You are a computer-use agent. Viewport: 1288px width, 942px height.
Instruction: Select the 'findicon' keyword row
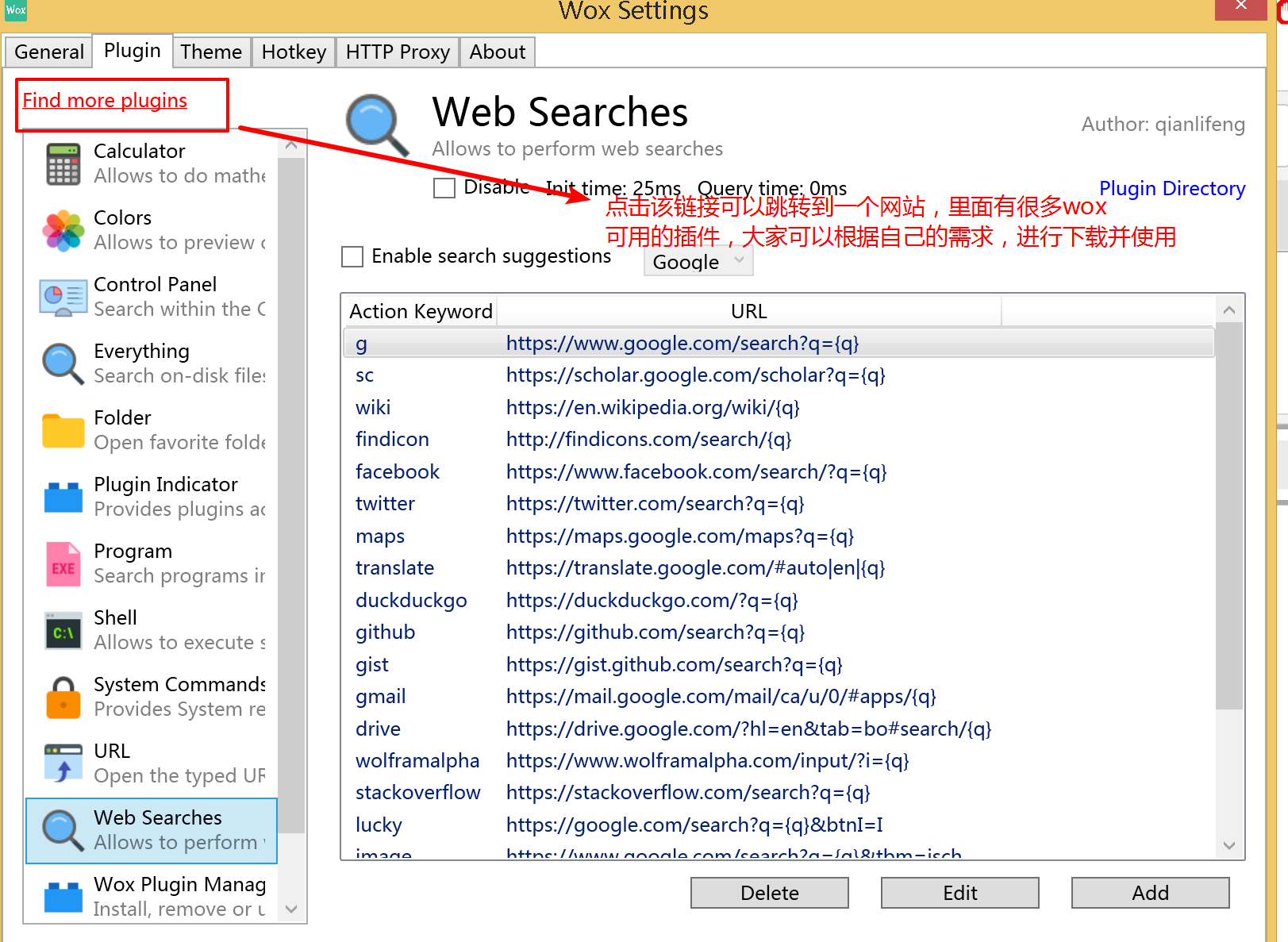tap(779, 440)
